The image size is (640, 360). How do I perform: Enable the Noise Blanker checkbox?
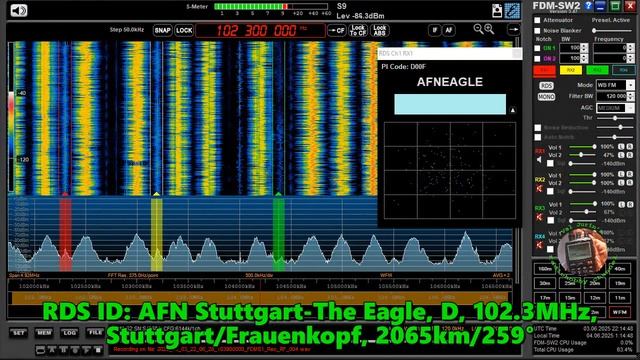point(537,31)
